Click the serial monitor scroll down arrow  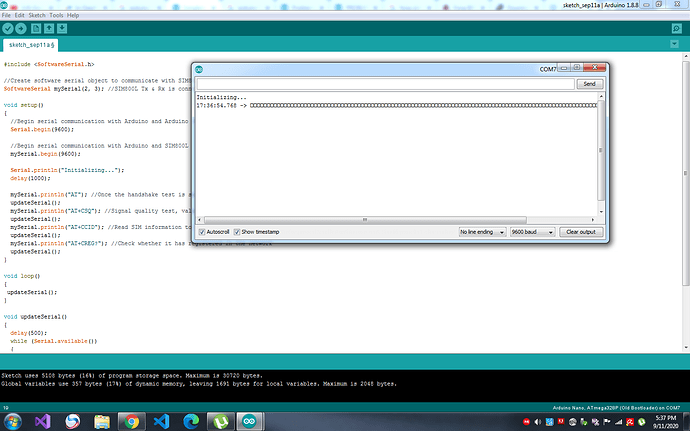coord(601,212)
